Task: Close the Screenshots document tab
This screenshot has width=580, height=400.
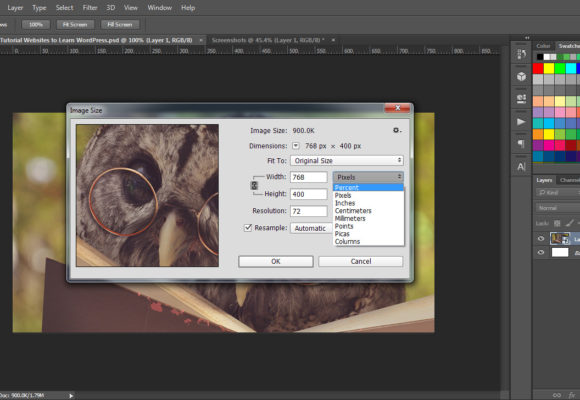Action: [x=333, y=40]
